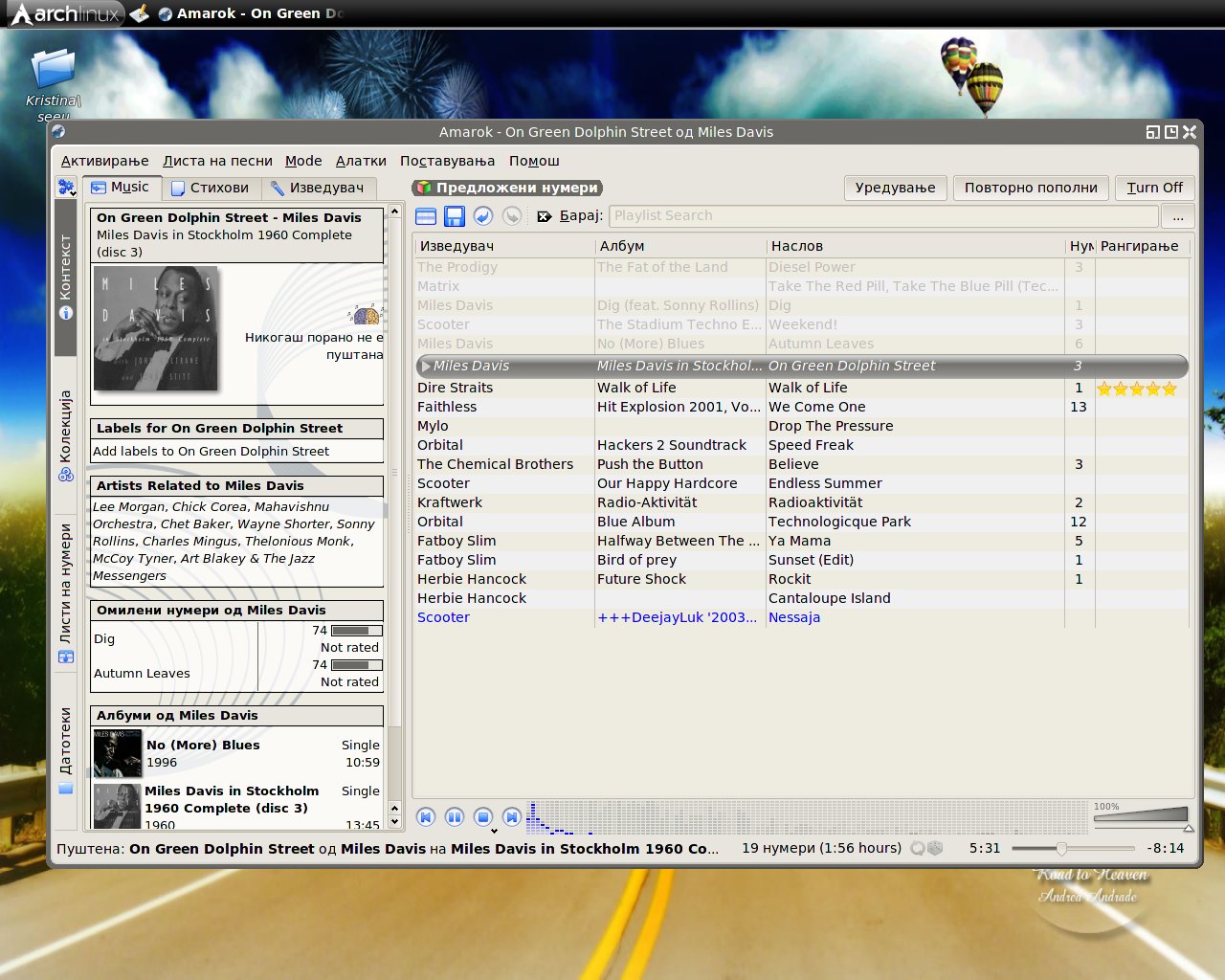This screenshot has width=1225, height=980.
Task: Open the Помош menu
Action: 534,161
